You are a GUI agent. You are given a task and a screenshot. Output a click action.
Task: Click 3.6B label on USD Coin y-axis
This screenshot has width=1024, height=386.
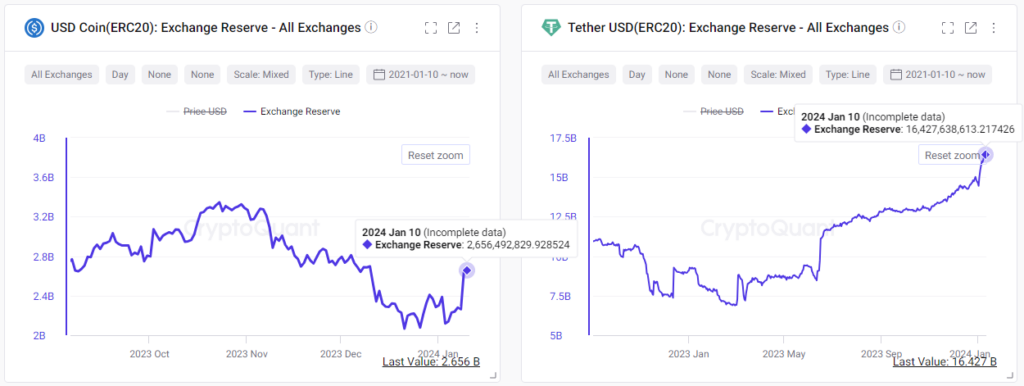click(x=44, y=178)
